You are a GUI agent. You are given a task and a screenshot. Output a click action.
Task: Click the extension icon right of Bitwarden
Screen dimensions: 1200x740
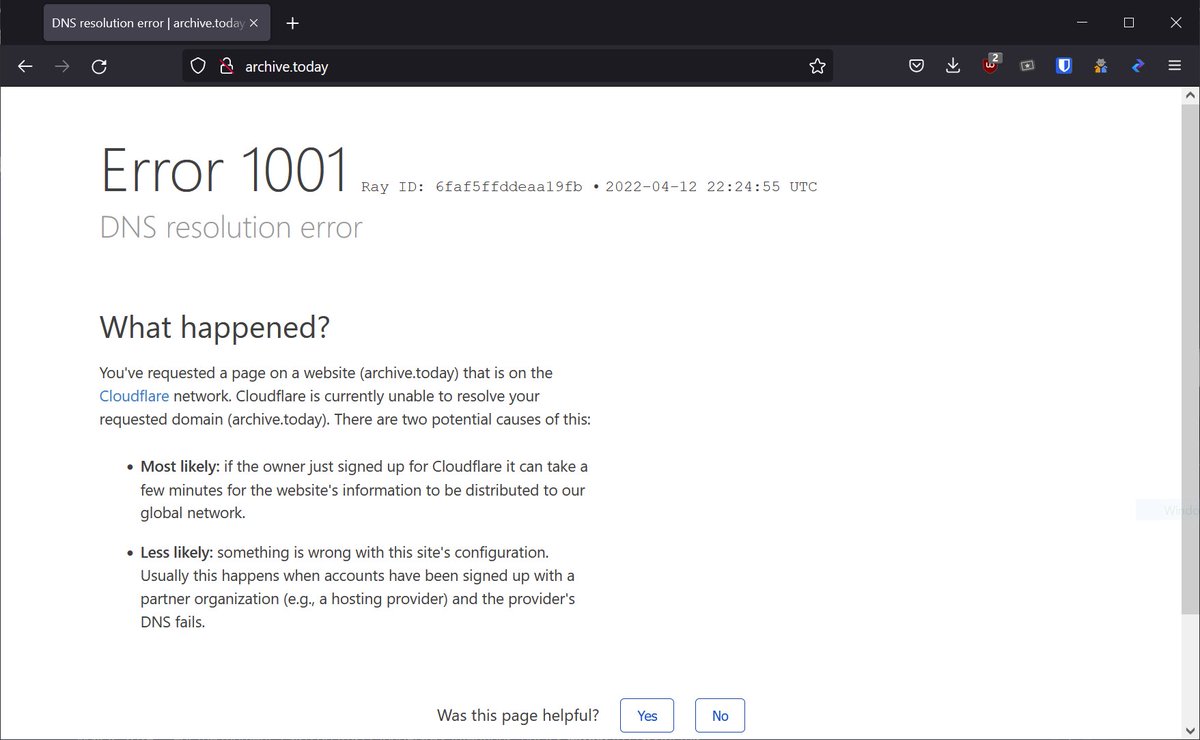pos(1101,66)
